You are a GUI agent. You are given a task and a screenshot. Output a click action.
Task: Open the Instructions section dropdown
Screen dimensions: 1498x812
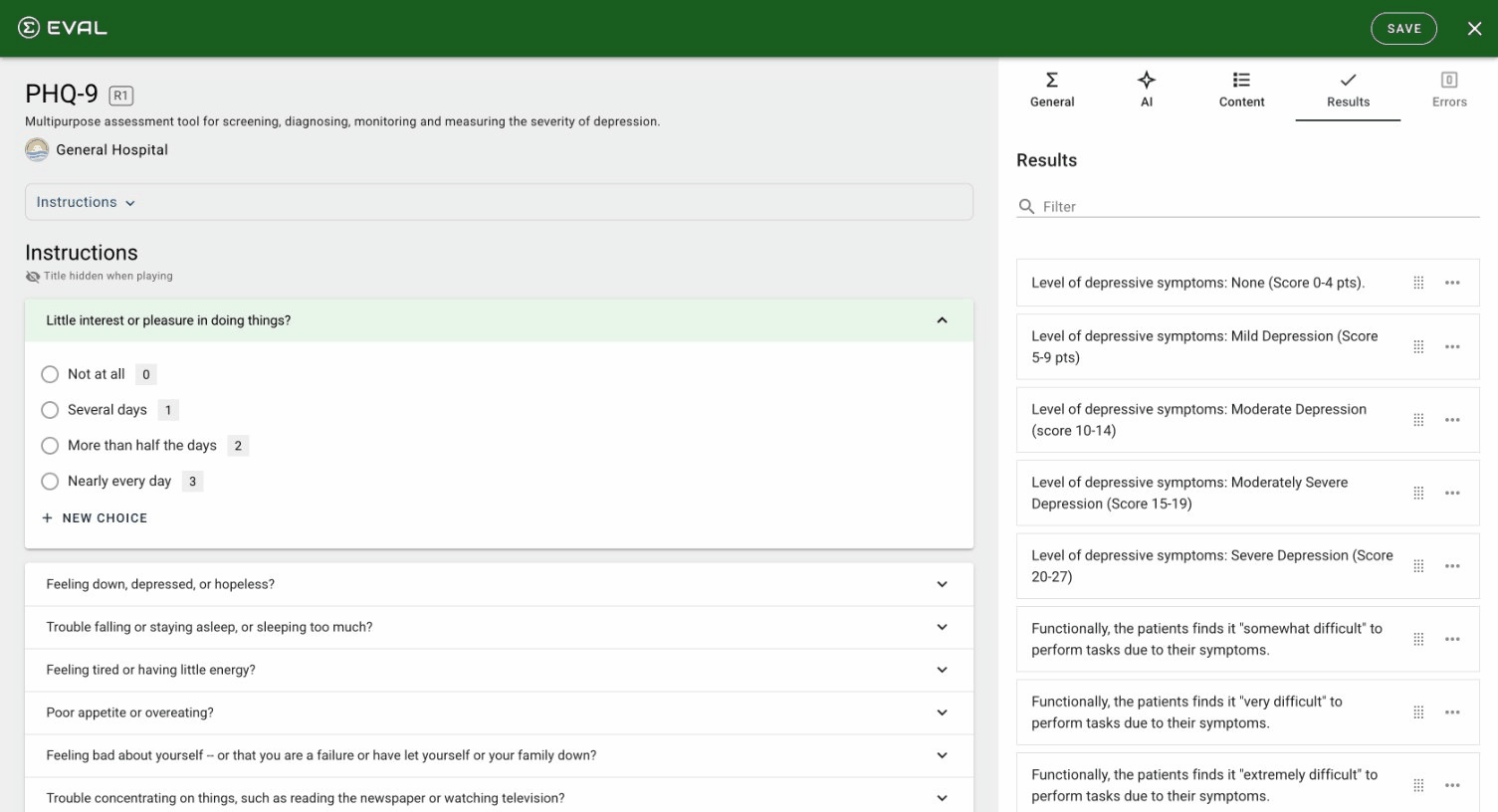[x=86, y=202]
